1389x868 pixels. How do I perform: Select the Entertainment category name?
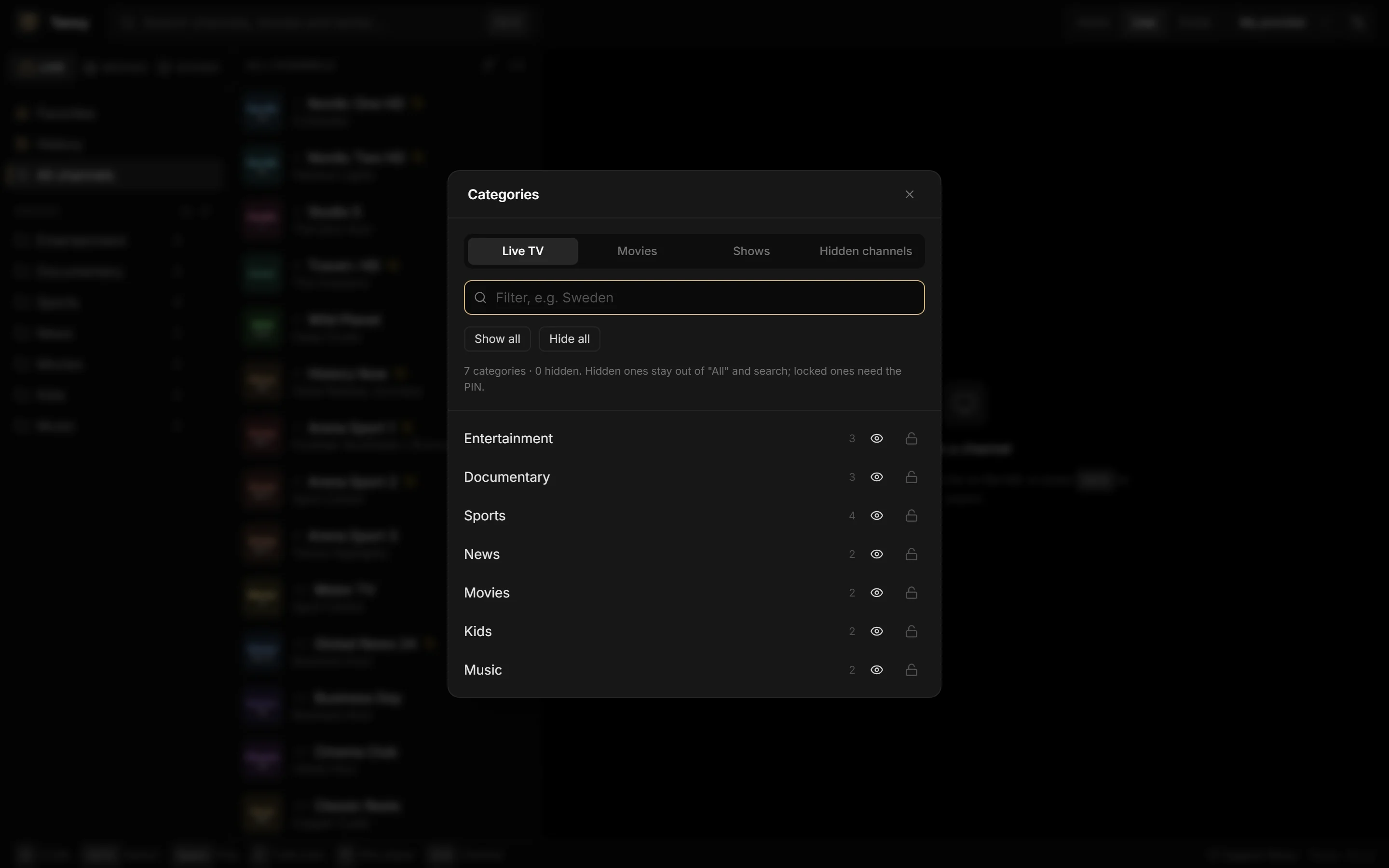pos(508,439)
